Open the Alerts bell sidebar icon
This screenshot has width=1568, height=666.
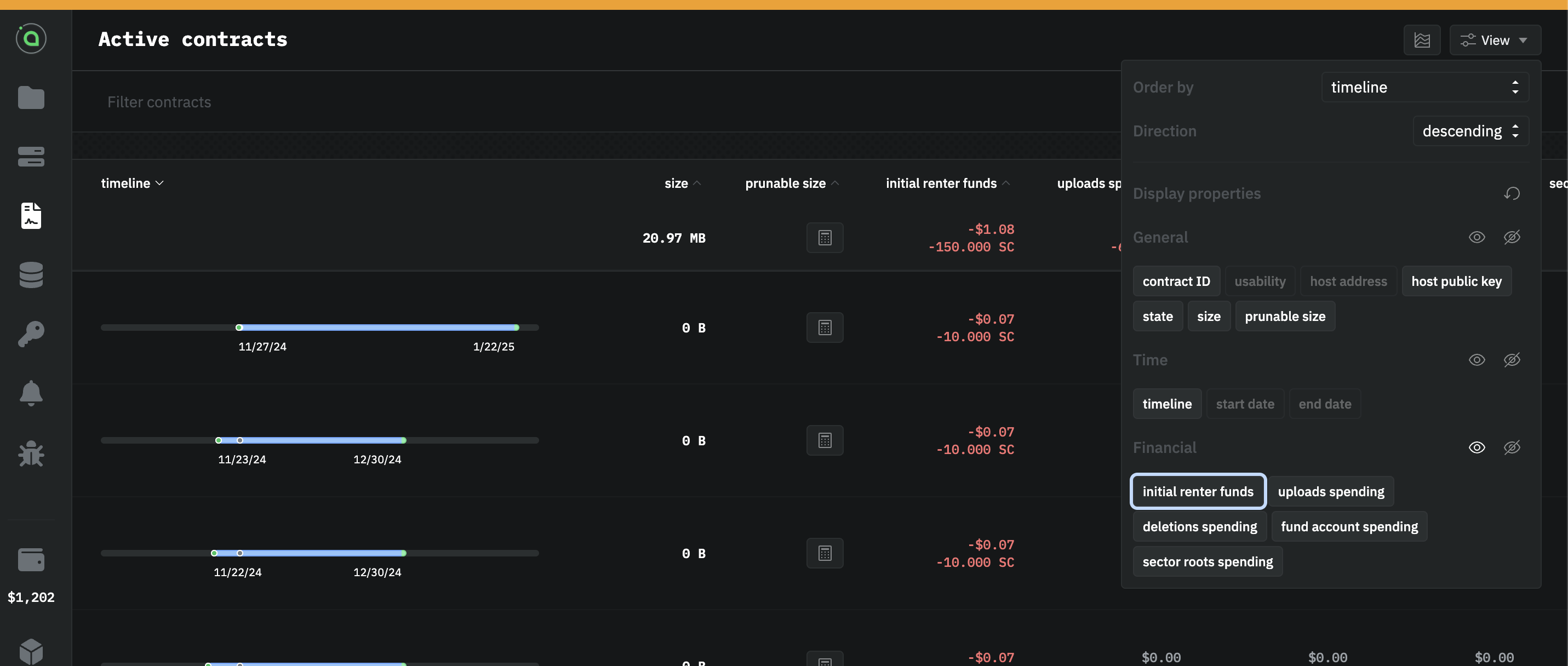[31, 393]
